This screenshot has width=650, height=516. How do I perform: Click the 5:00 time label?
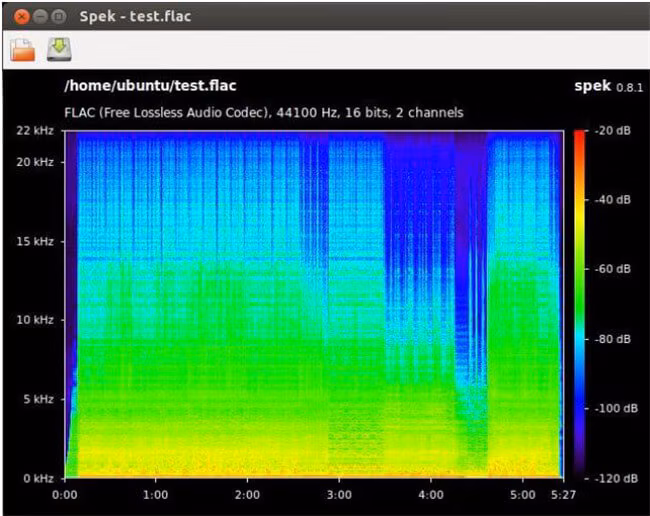[522, 495]
